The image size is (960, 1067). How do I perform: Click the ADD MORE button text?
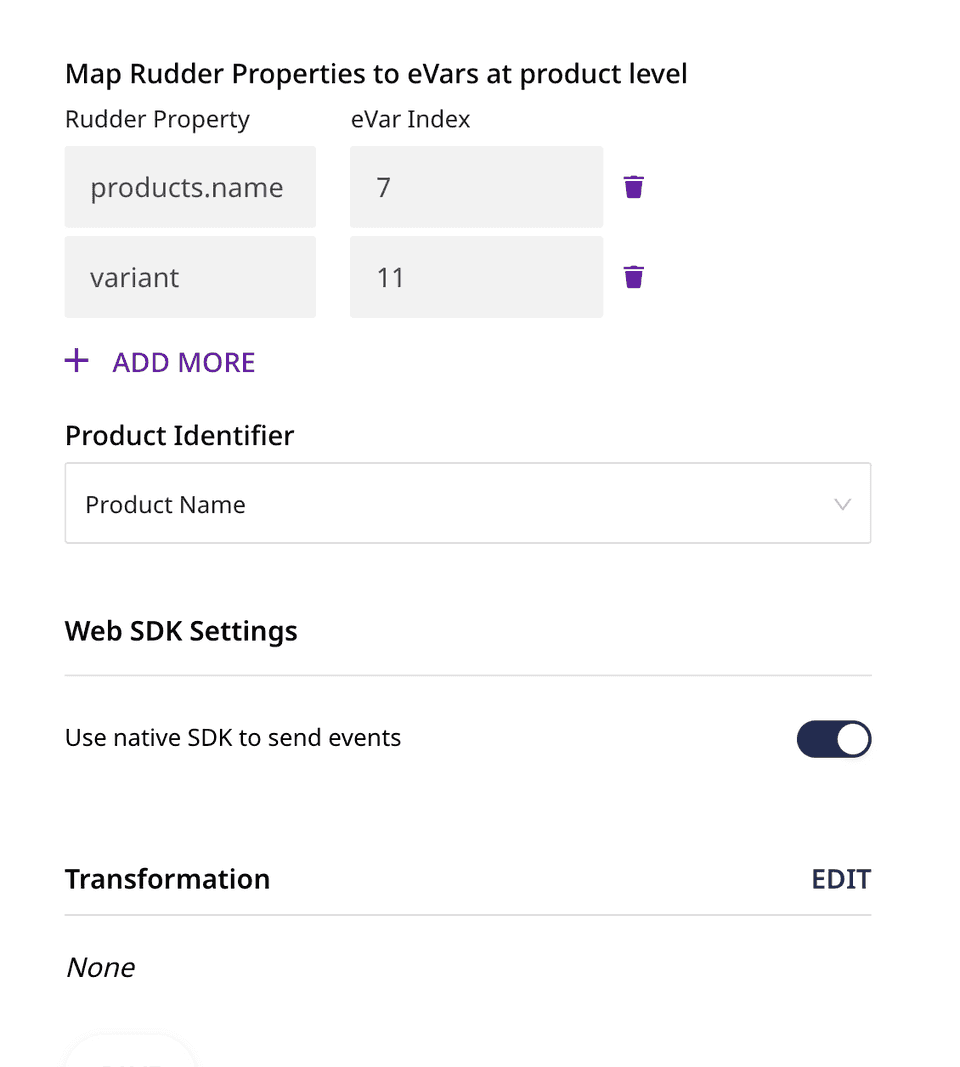point(184,362)
